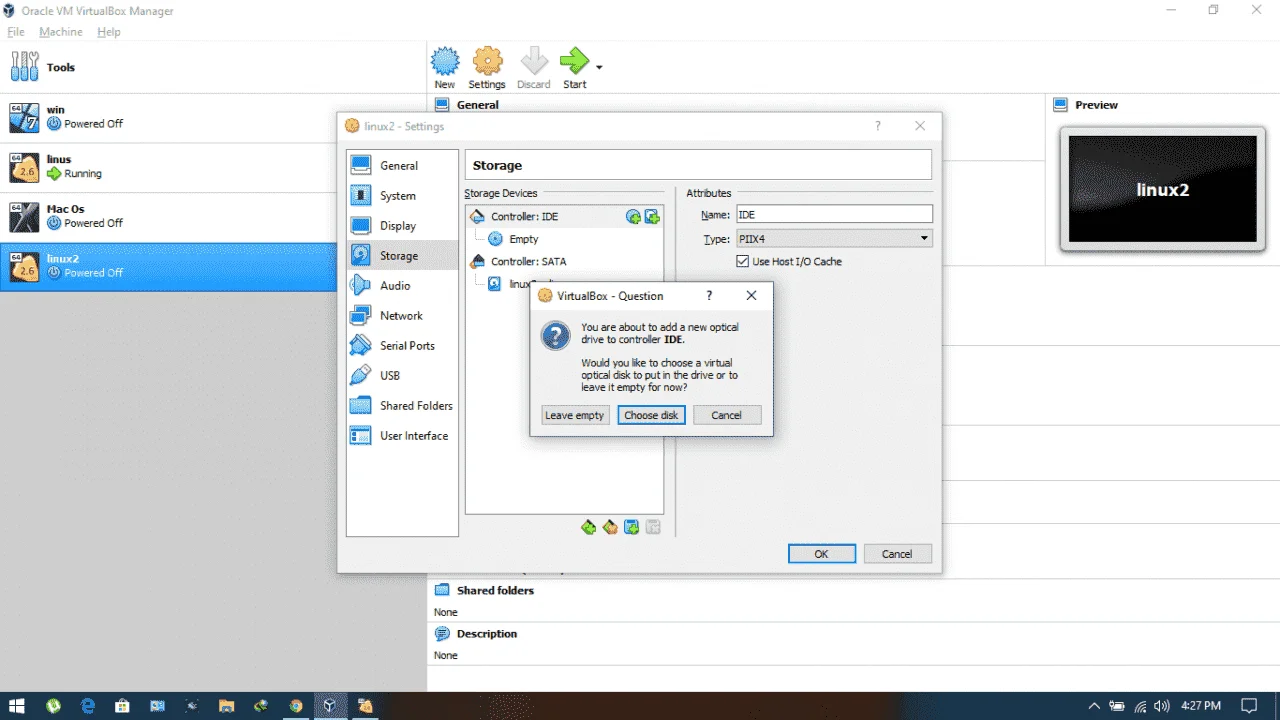Click the add optical drive icon
This screenshot has width=1280, height=720.
point(633,217)
